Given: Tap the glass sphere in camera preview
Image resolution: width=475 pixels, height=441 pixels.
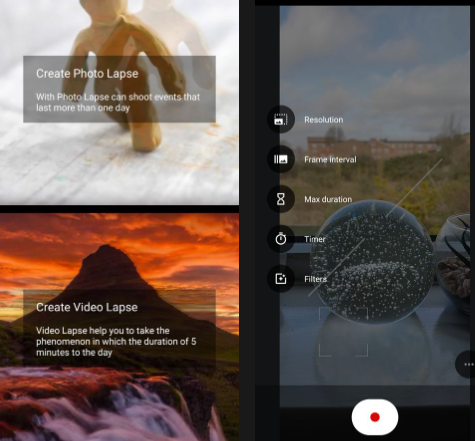Looking at the screenshot, I should (x=373, y=262).
